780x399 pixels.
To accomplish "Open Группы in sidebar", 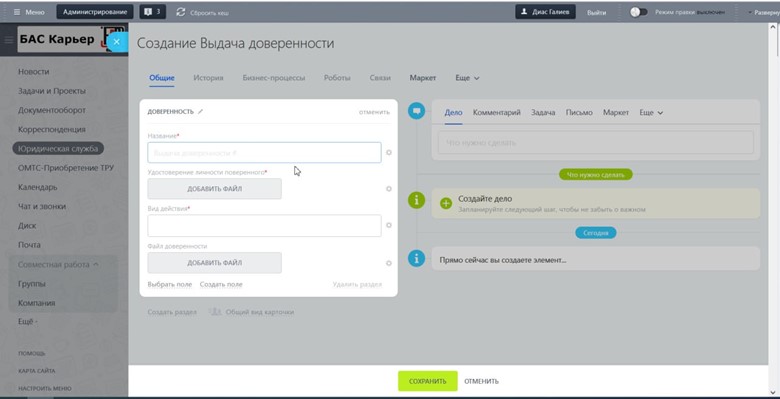I will click(x=32, y=284).
